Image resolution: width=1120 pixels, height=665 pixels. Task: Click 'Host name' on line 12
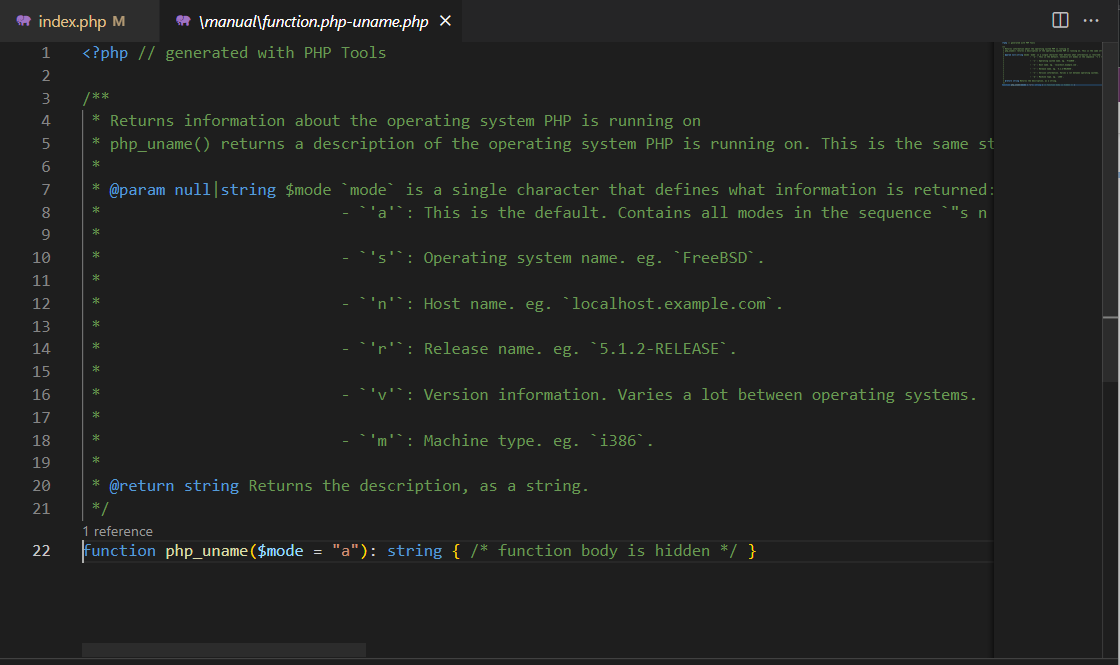click(466, 304)
